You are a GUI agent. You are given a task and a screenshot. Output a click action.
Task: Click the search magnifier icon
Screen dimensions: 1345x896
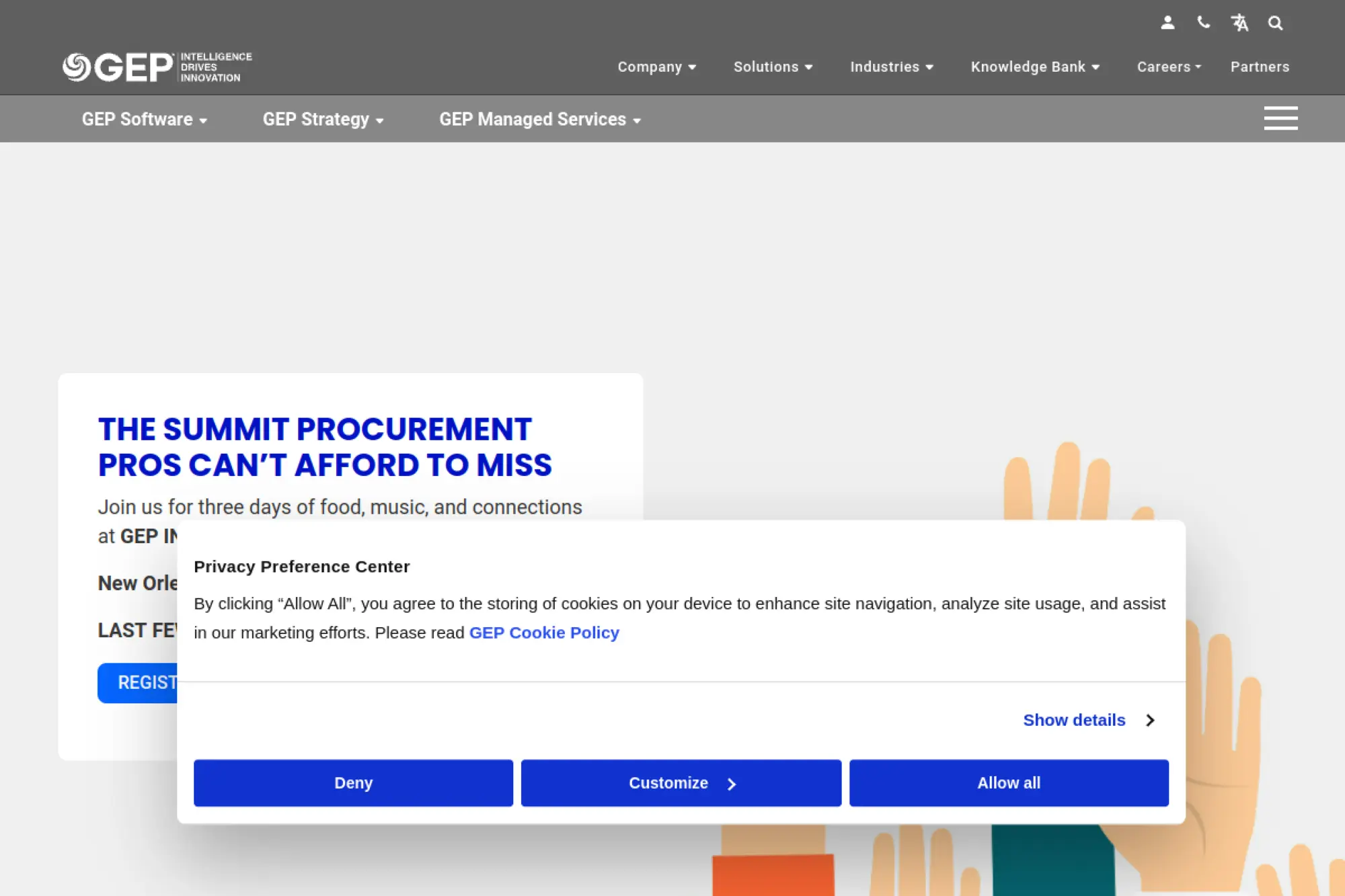tap(1275, 23)
